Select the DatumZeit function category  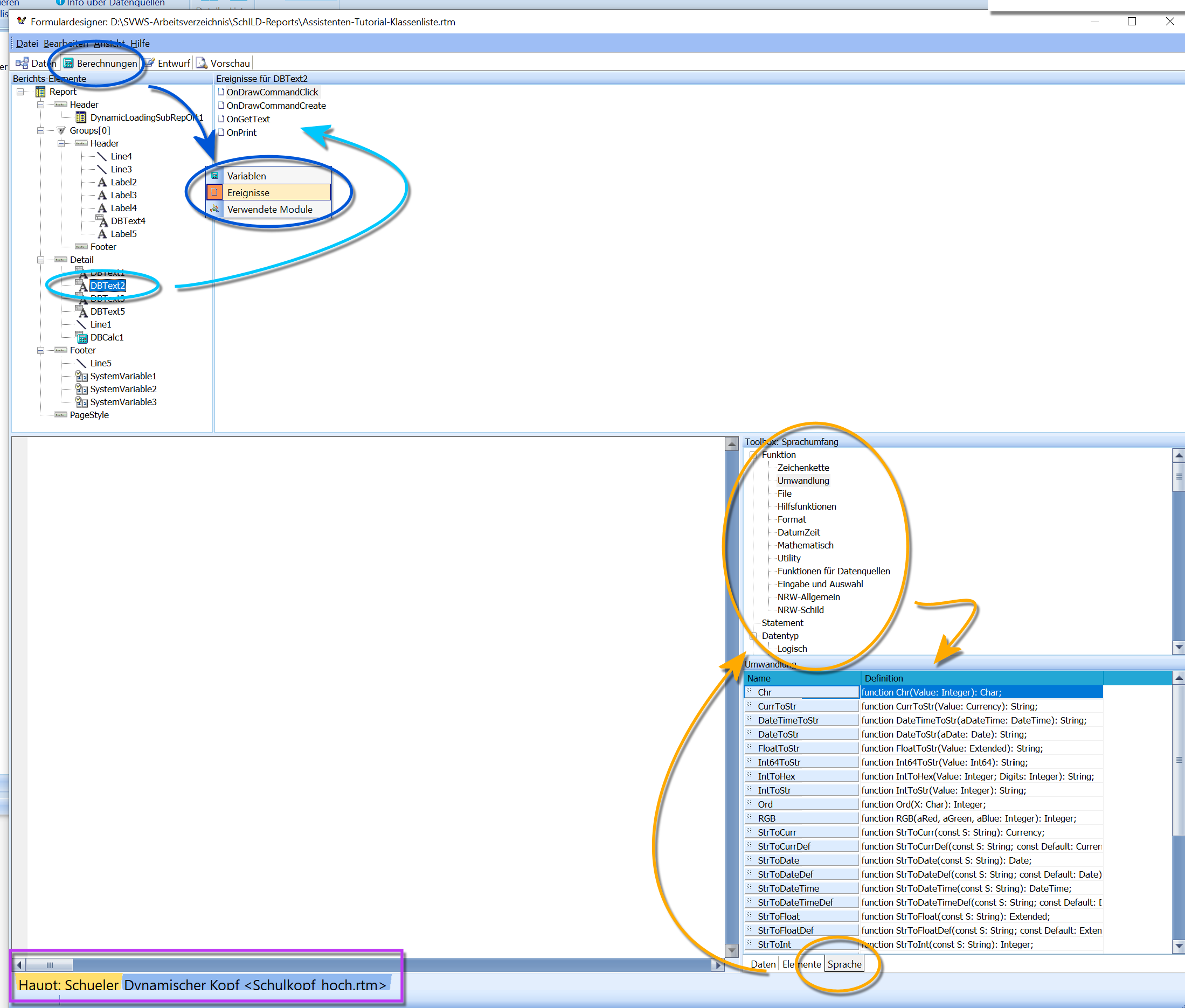pos(799,532)
